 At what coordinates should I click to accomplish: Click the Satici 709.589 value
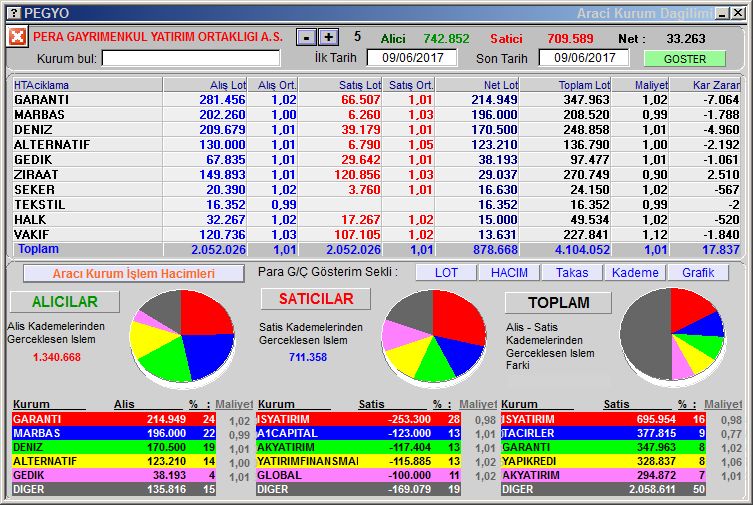pos(570,38)
